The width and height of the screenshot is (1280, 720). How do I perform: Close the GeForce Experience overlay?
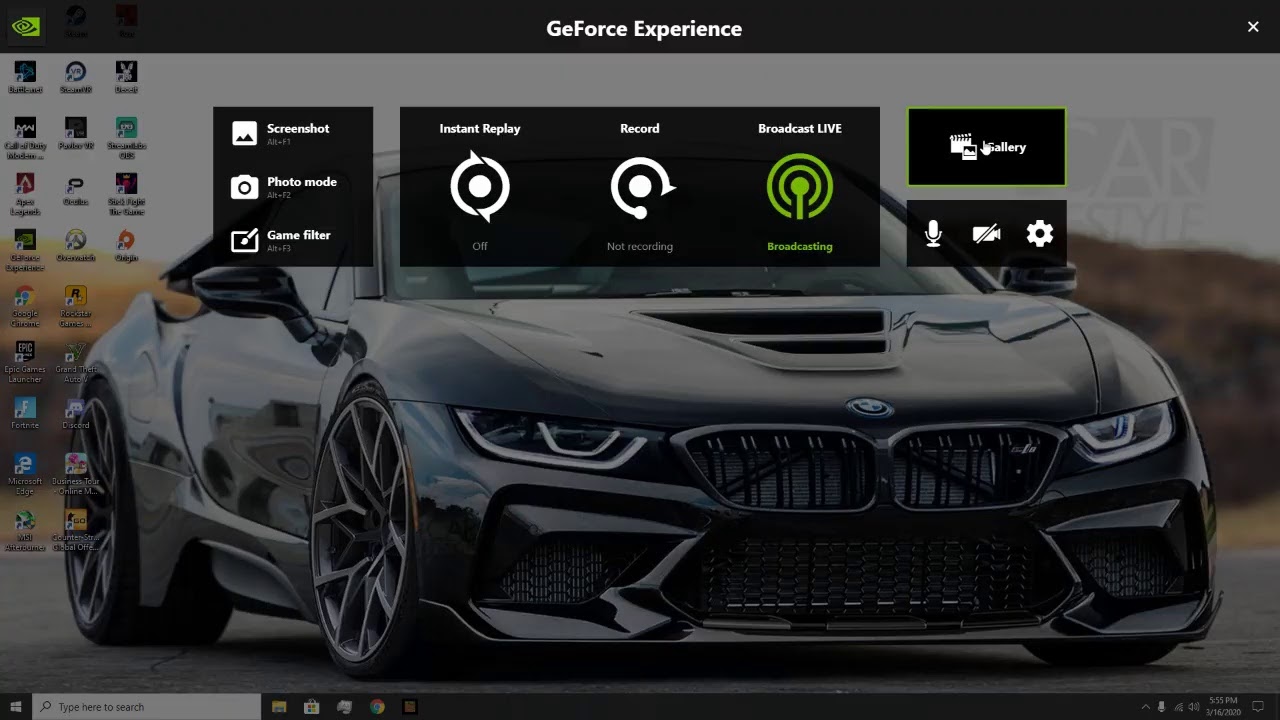pyautogui.click(x=1253, y=27)
